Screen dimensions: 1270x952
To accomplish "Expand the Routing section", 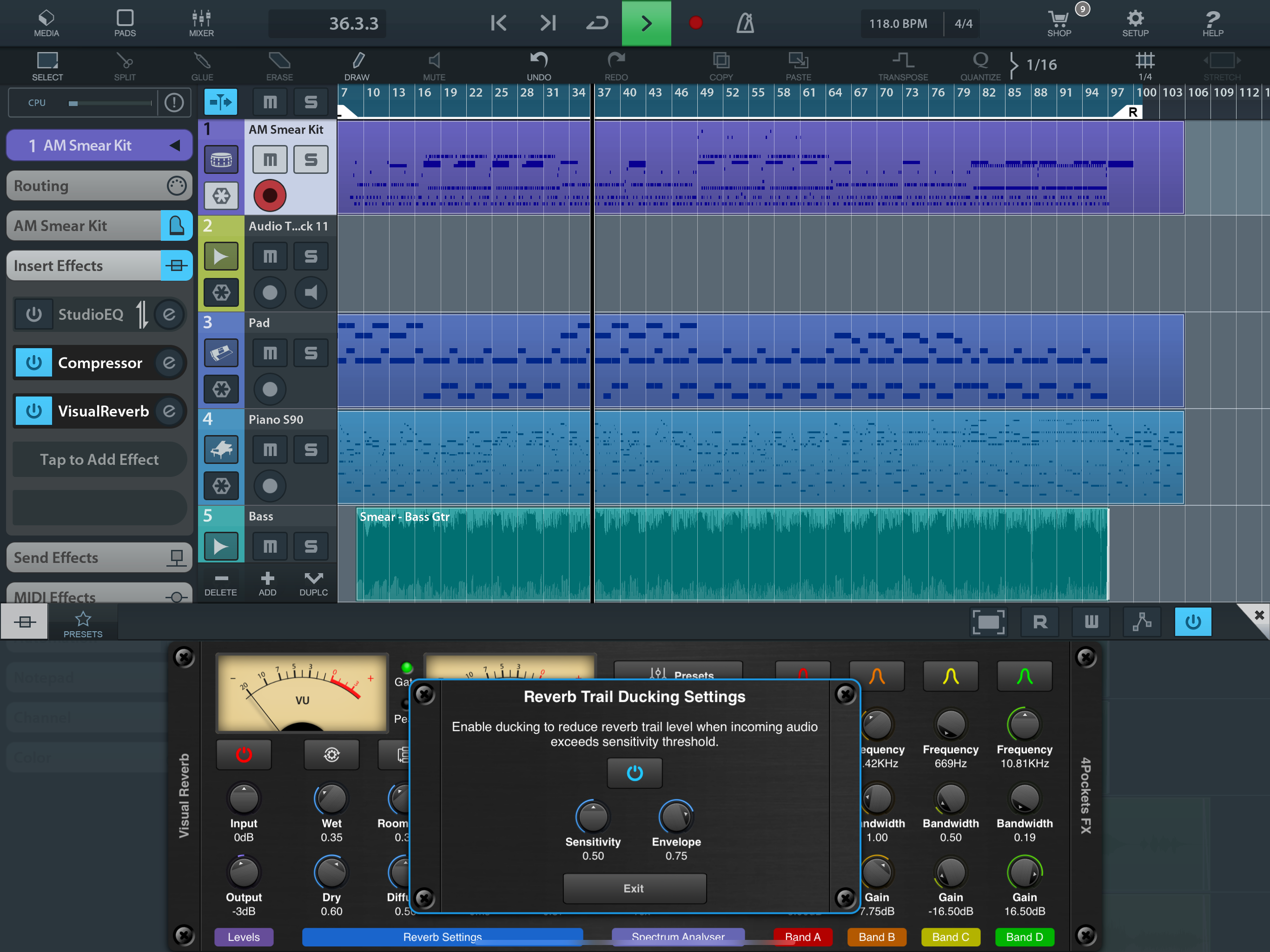I will (99, 185).
